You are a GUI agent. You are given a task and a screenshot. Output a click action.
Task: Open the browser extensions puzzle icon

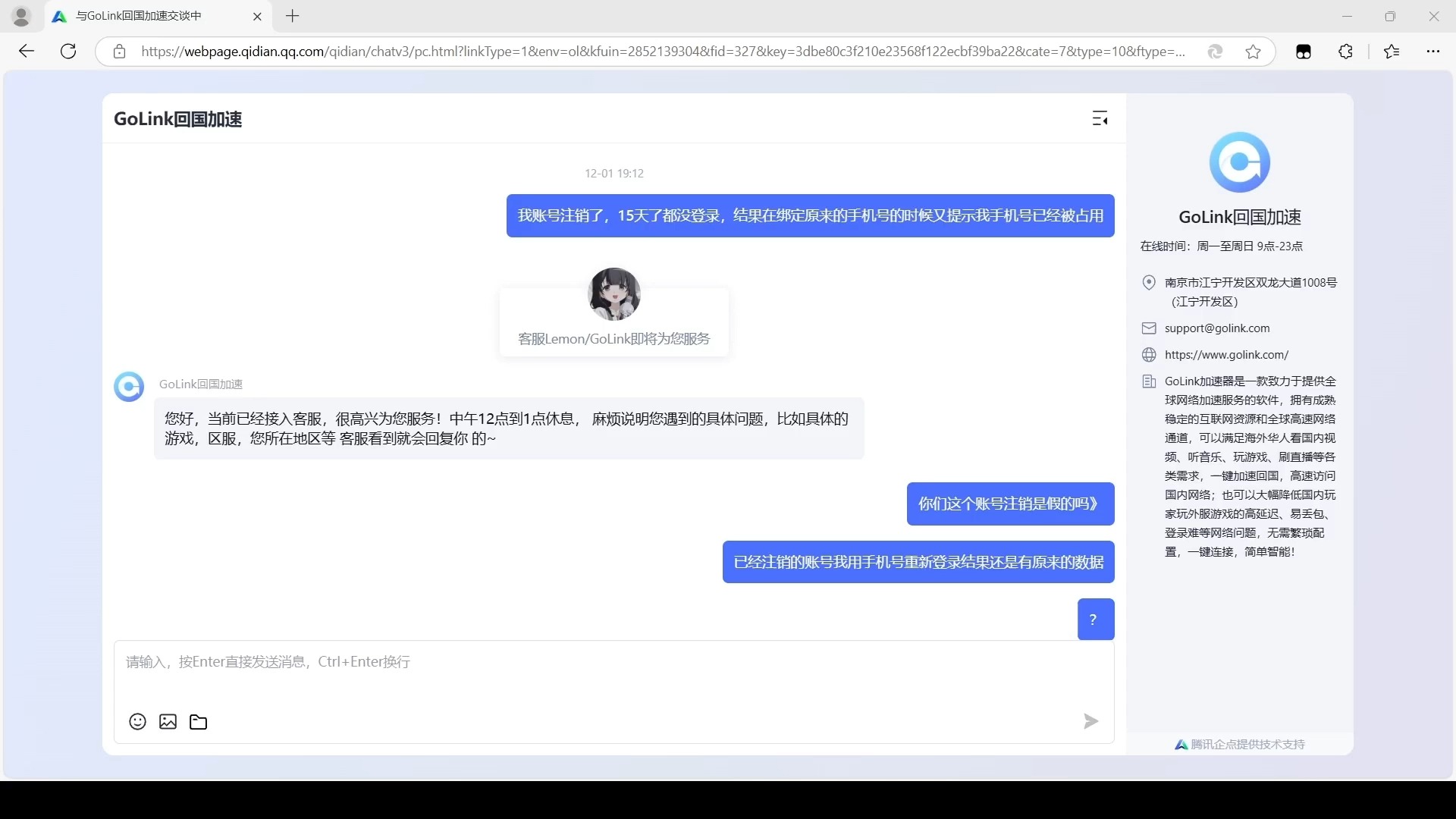[1345, 52]
